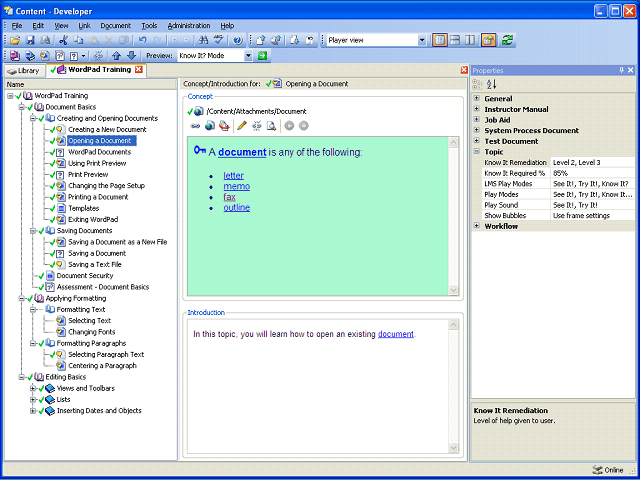This screenshot has width=640, height=480.
Task: Click the green Start Preview arrow button
Action: point(262,56)
